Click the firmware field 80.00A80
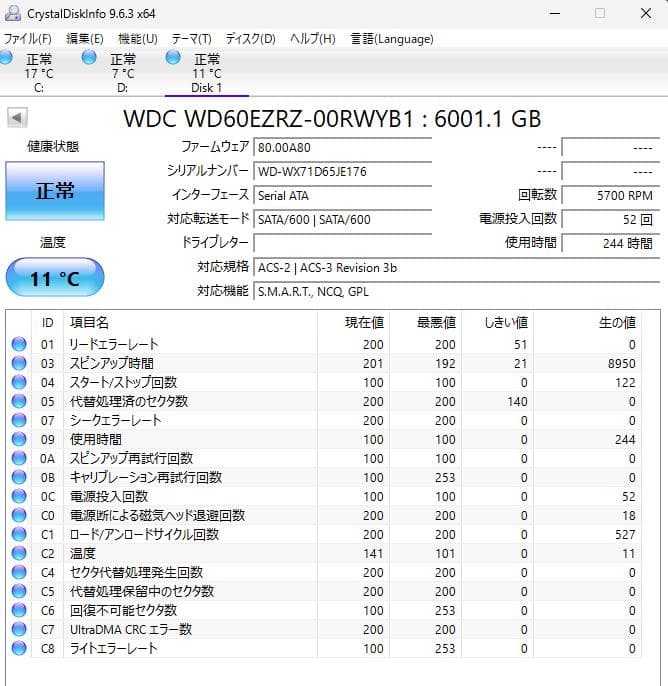668x686 pixels. pos(343,147)
